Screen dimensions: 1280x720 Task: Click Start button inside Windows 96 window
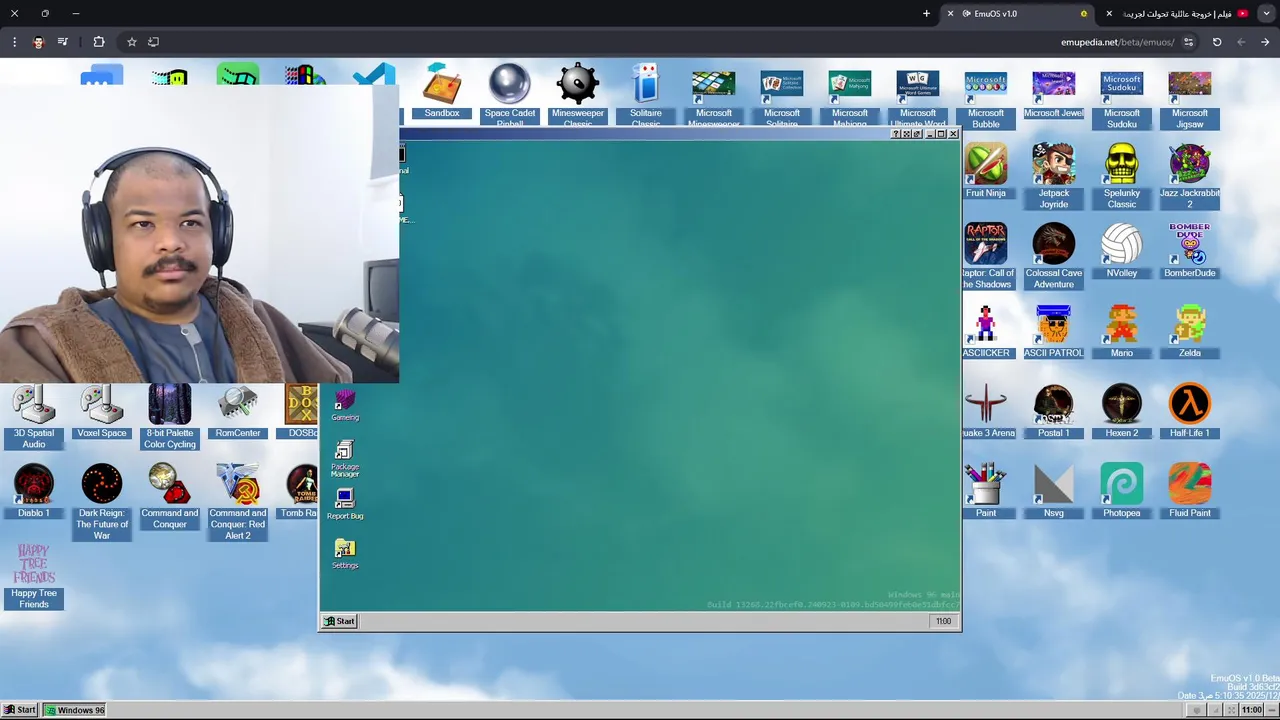point(339,621)
